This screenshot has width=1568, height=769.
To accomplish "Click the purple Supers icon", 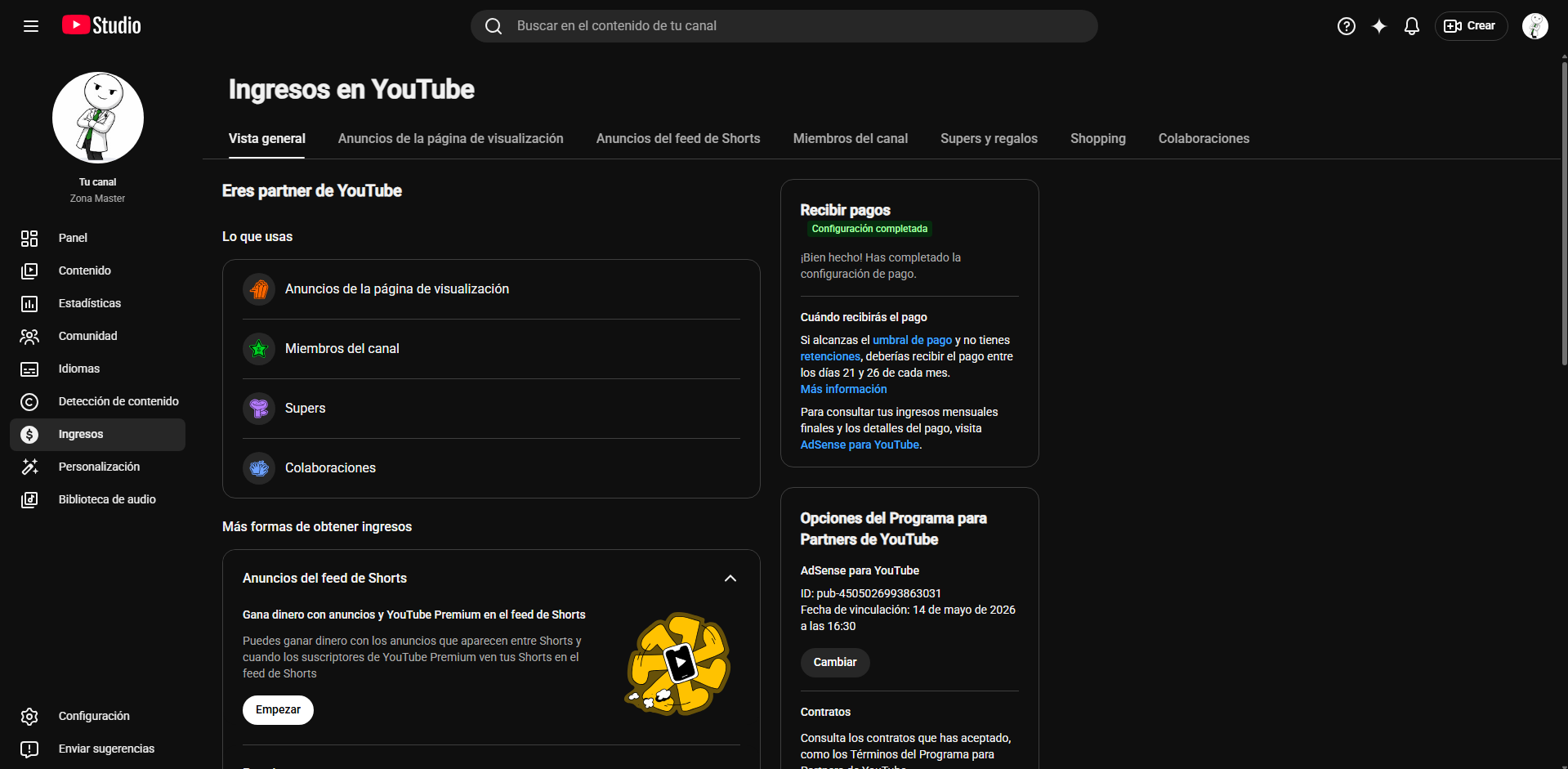I will [259, 409].
